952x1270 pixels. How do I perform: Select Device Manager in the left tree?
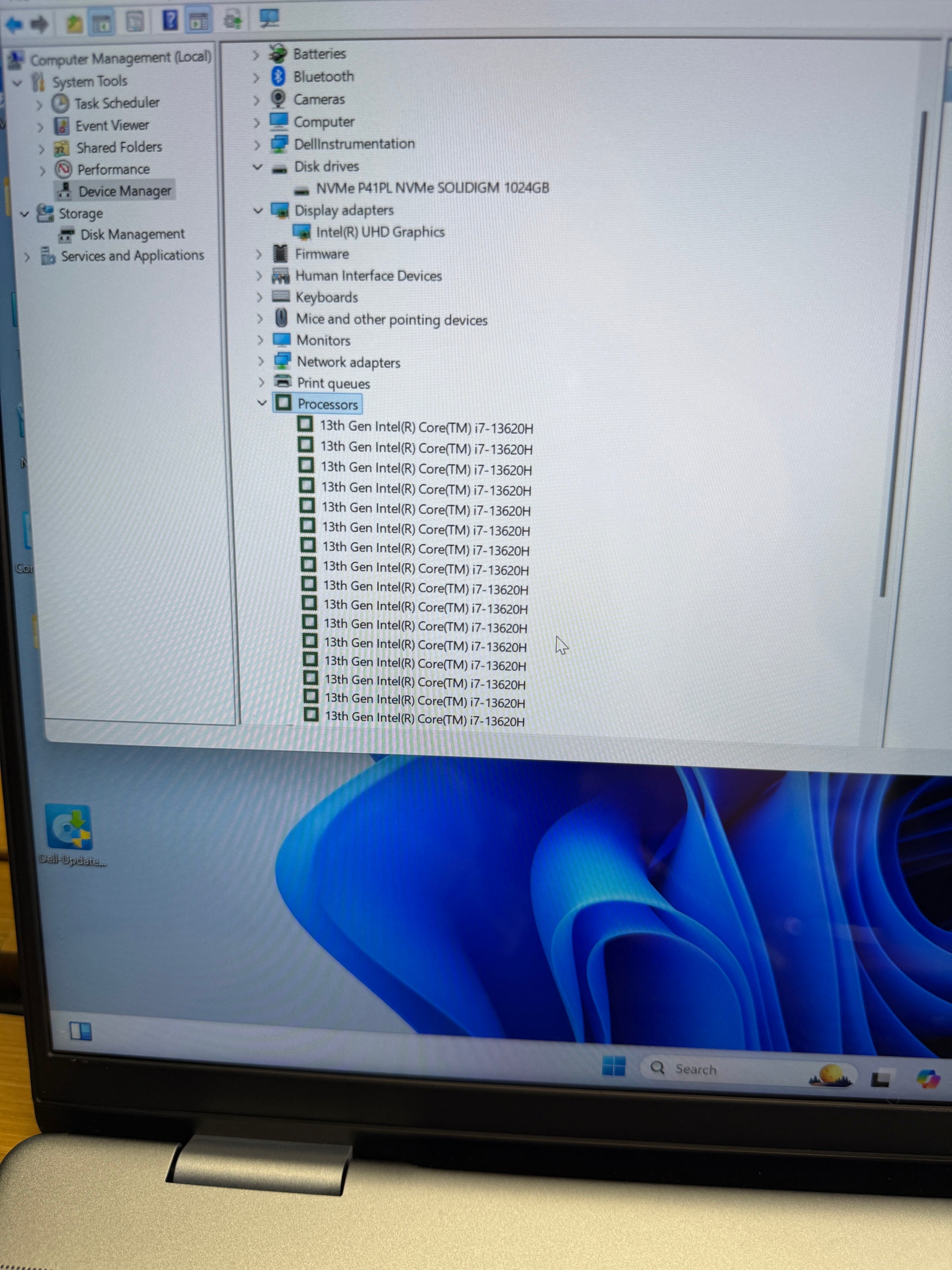pyautogui.click(x=125, y=190)
